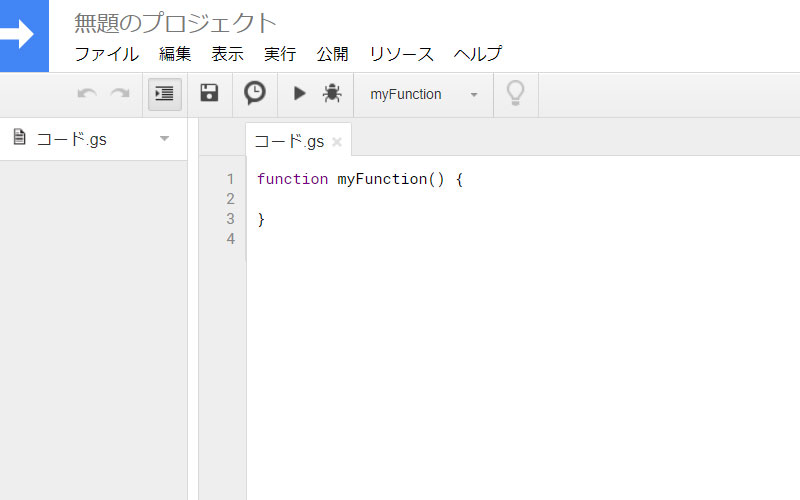Open the ヘルプ menu
The image size is (800, 500).
[x=478, y=54]
